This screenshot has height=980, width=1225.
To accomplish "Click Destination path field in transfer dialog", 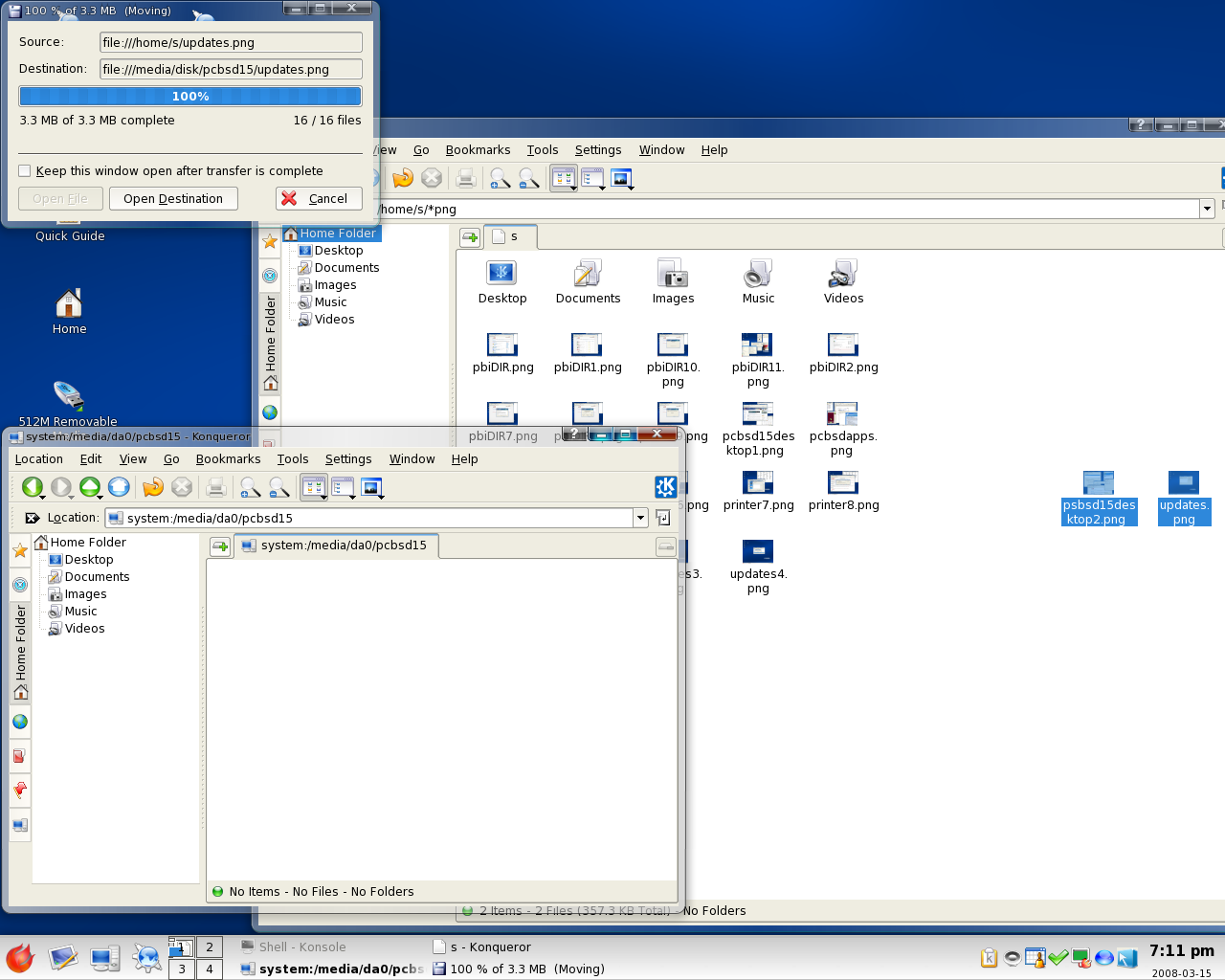I will point(231,69).
